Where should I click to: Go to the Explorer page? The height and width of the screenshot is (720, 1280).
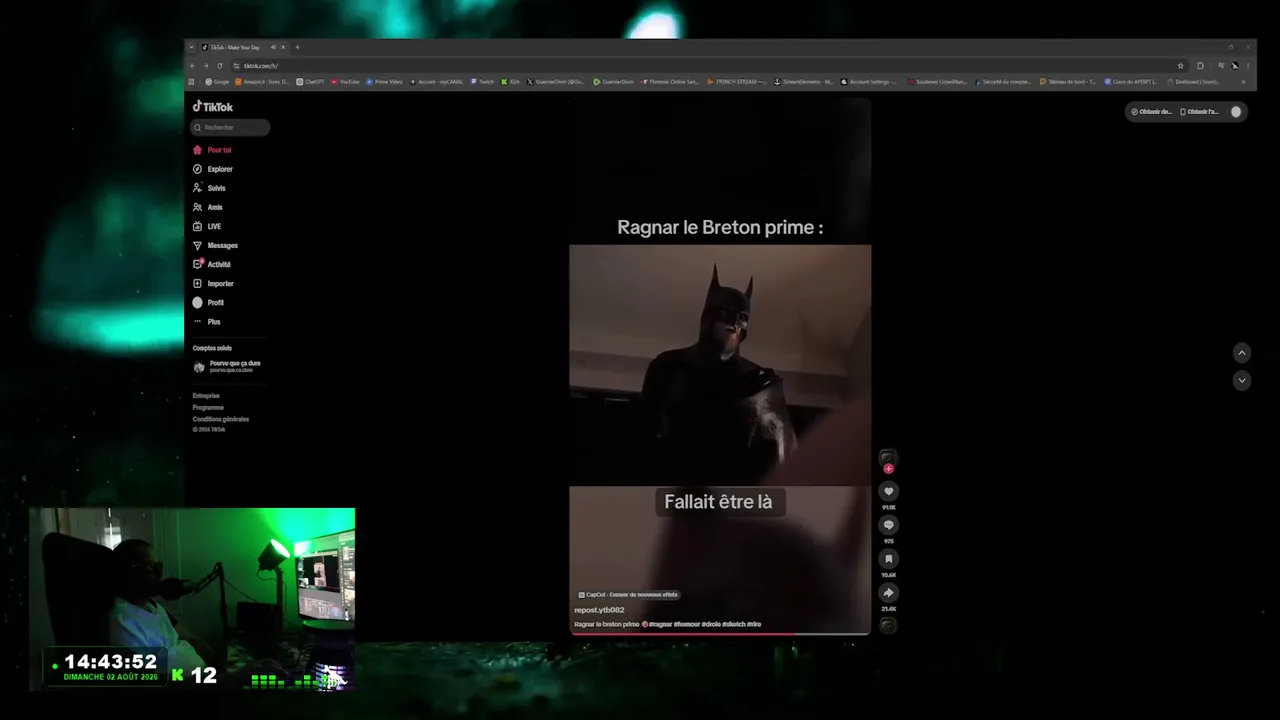pos(213,169)
